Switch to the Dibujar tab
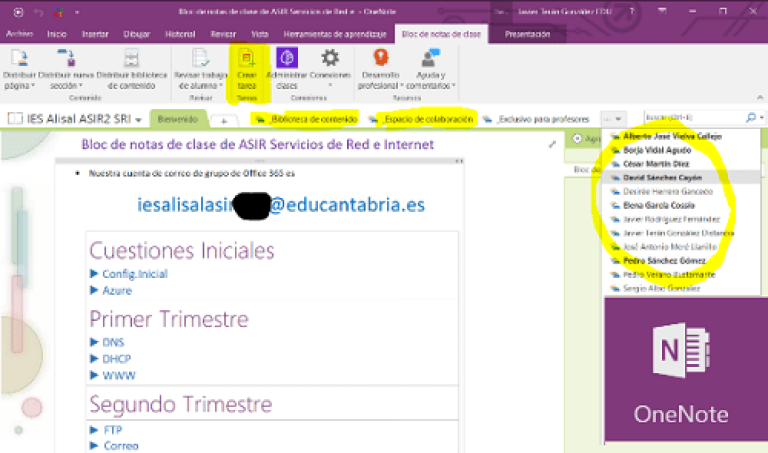The height and width of the screenshot is (453, 768). click(137, 34)
